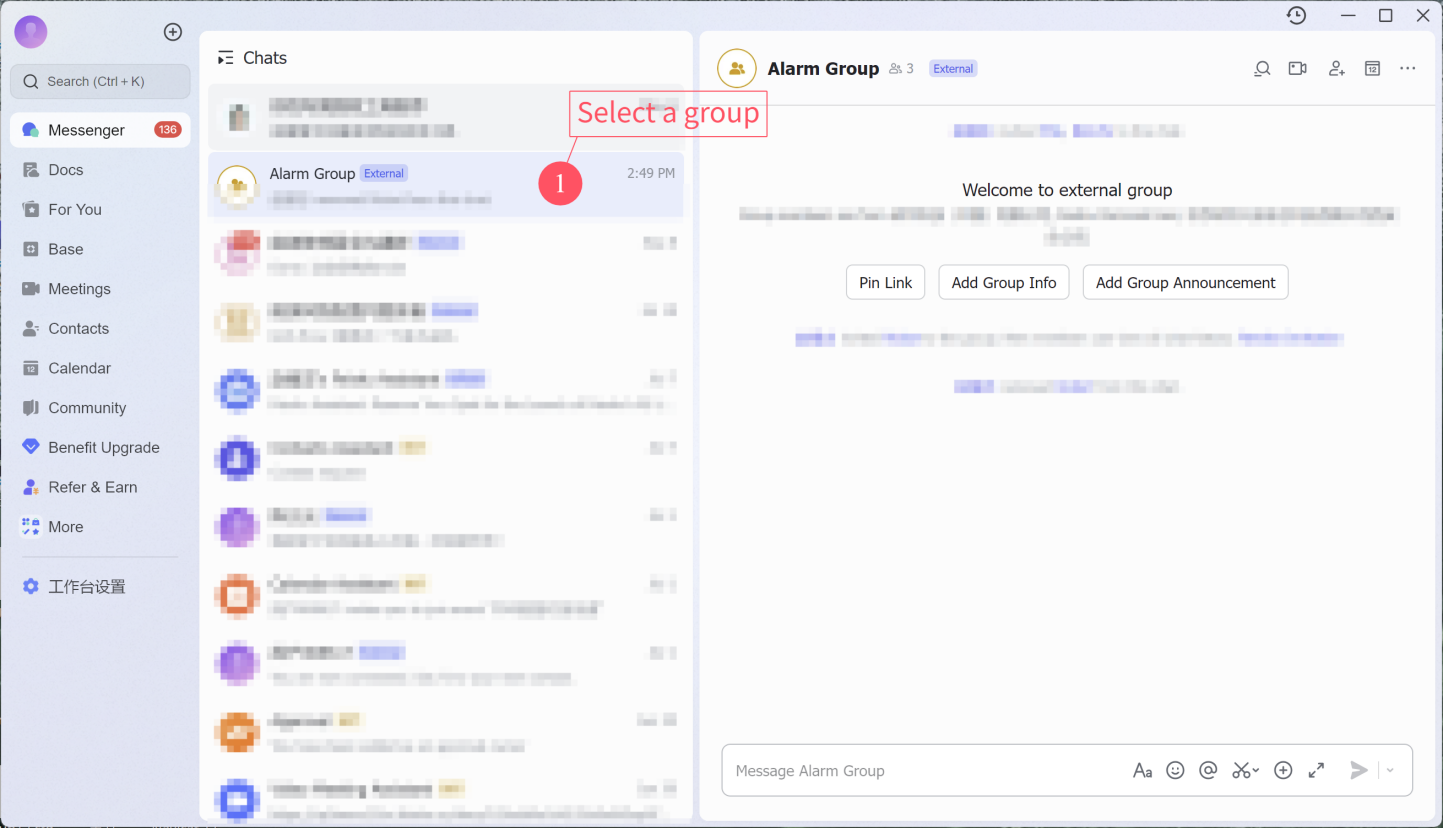Click the plus icon beside profile avatar
Image resolution: width=1443 pixels, height=828 pixels.
173,32
